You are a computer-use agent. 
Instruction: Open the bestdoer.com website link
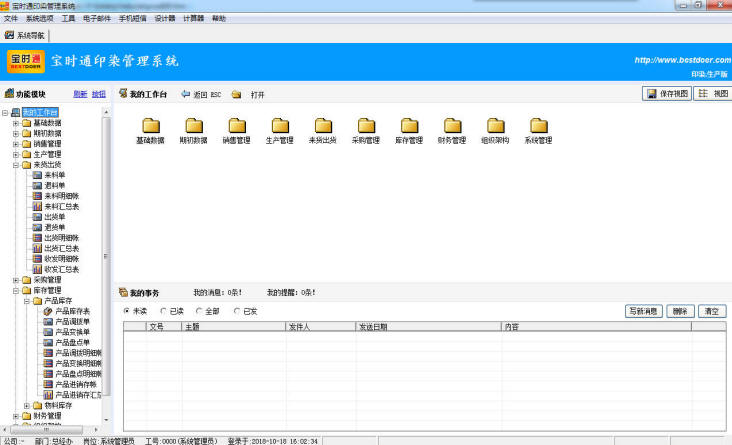683,60
